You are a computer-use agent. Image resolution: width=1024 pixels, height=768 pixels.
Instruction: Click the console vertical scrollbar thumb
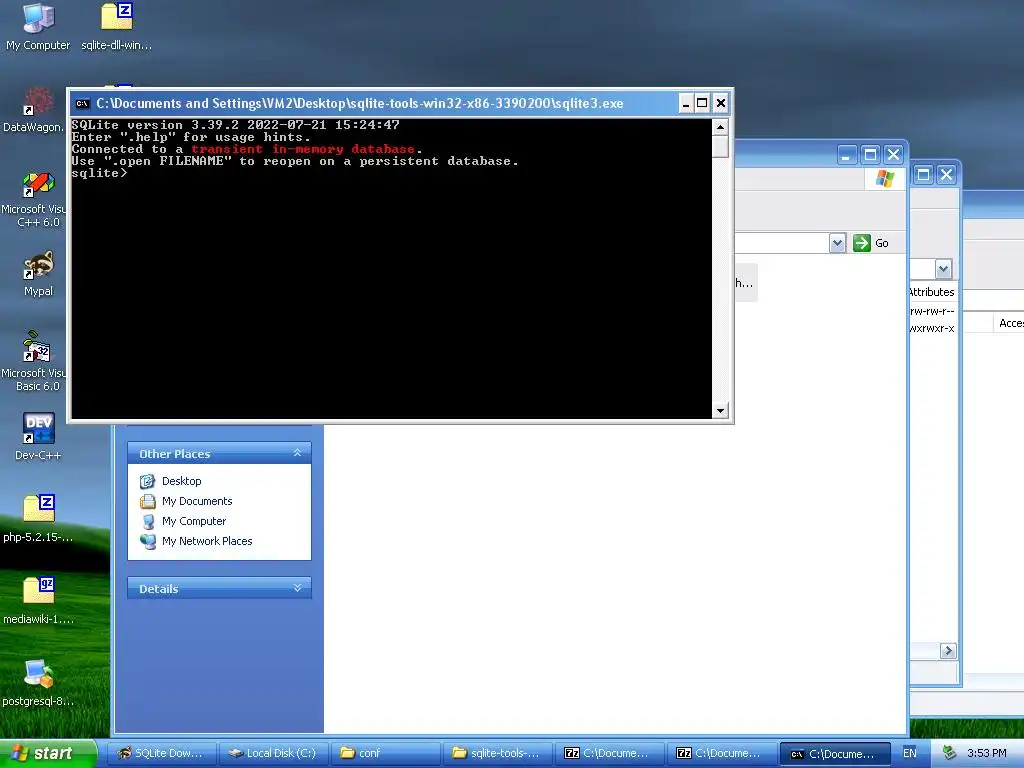[720, 146]
